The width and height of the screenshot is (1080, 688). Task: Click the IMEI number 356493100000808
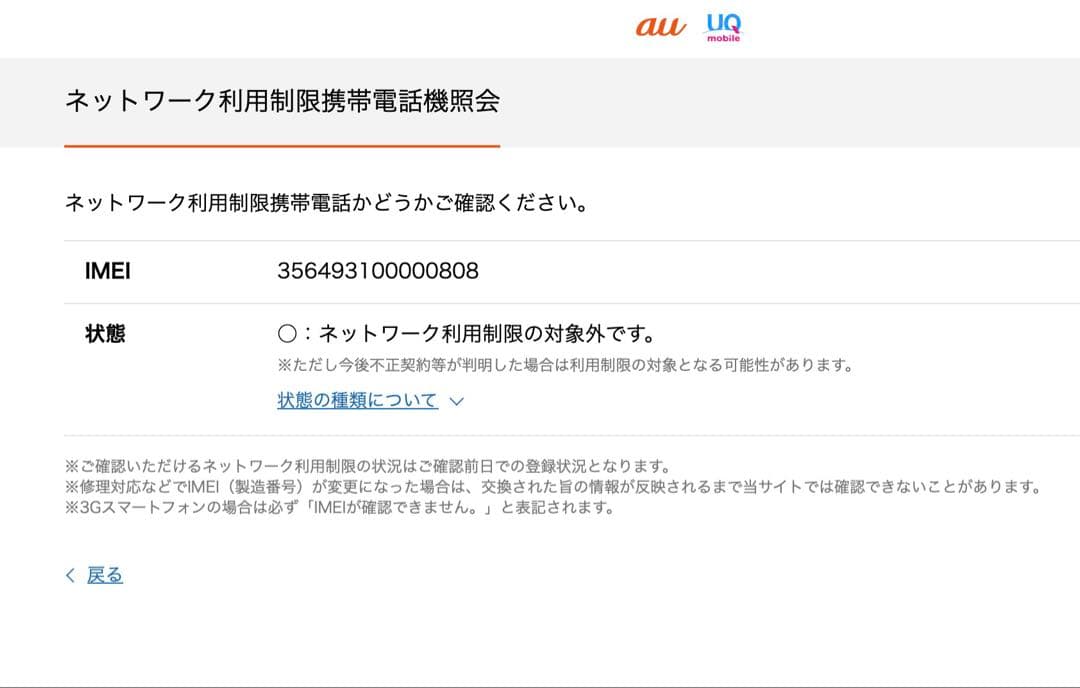coord(377,271)
